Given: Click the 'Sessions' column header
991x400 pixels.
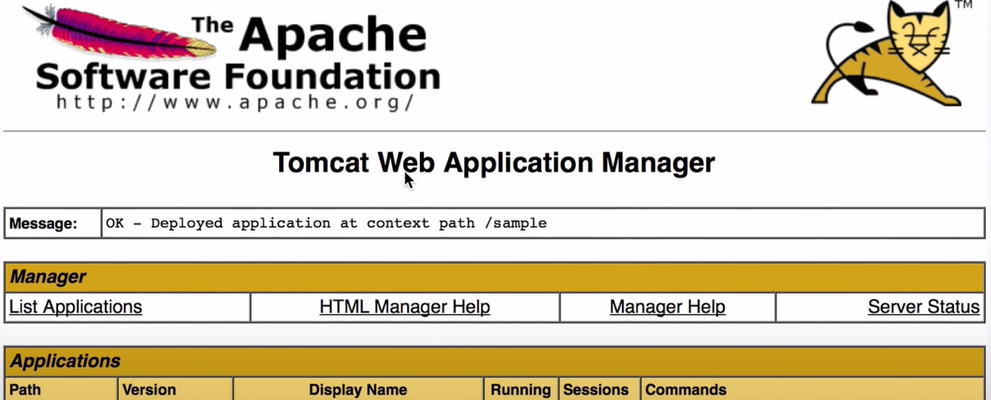Looking at the screenshot, I should tap(600, 389).
